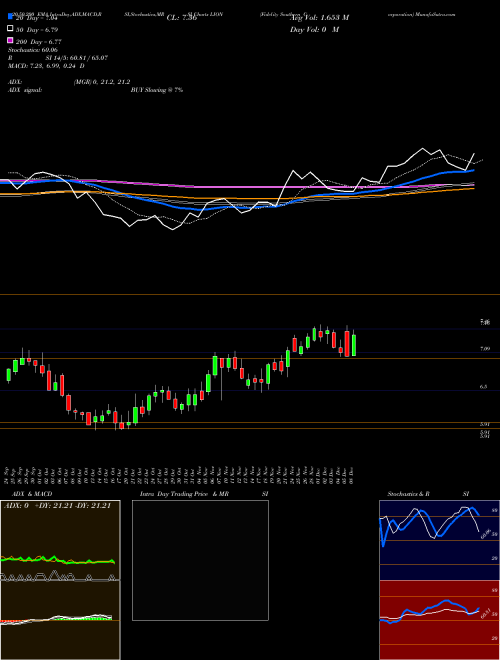500x660 pixels.
Task: Click the blue 20 Day legend swatch
Action: (x=10, y=17)
